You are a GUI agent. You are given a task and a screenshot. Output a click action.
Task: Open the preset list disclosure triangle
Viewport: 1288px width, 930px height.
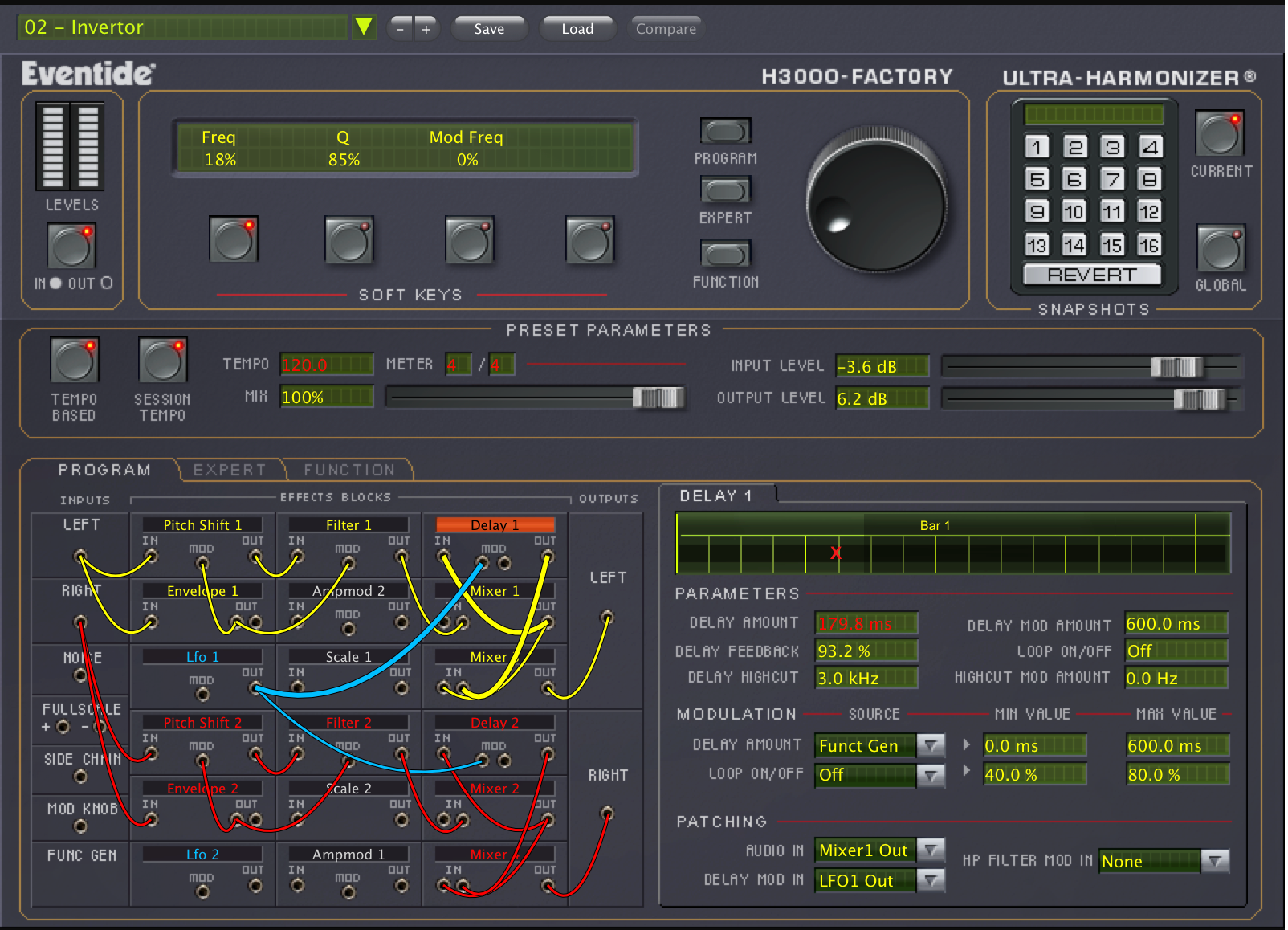[363, 26]
